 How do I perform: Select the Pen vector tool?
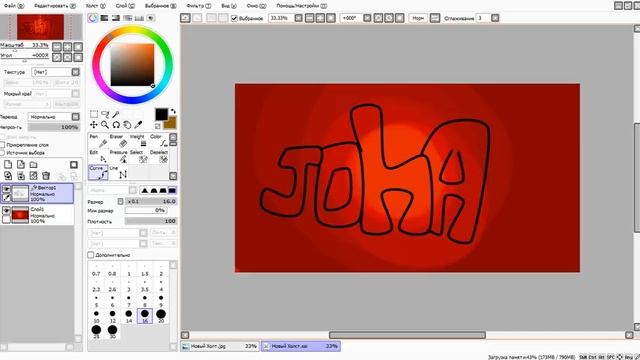pyautogui.click(x=98, y=141)
